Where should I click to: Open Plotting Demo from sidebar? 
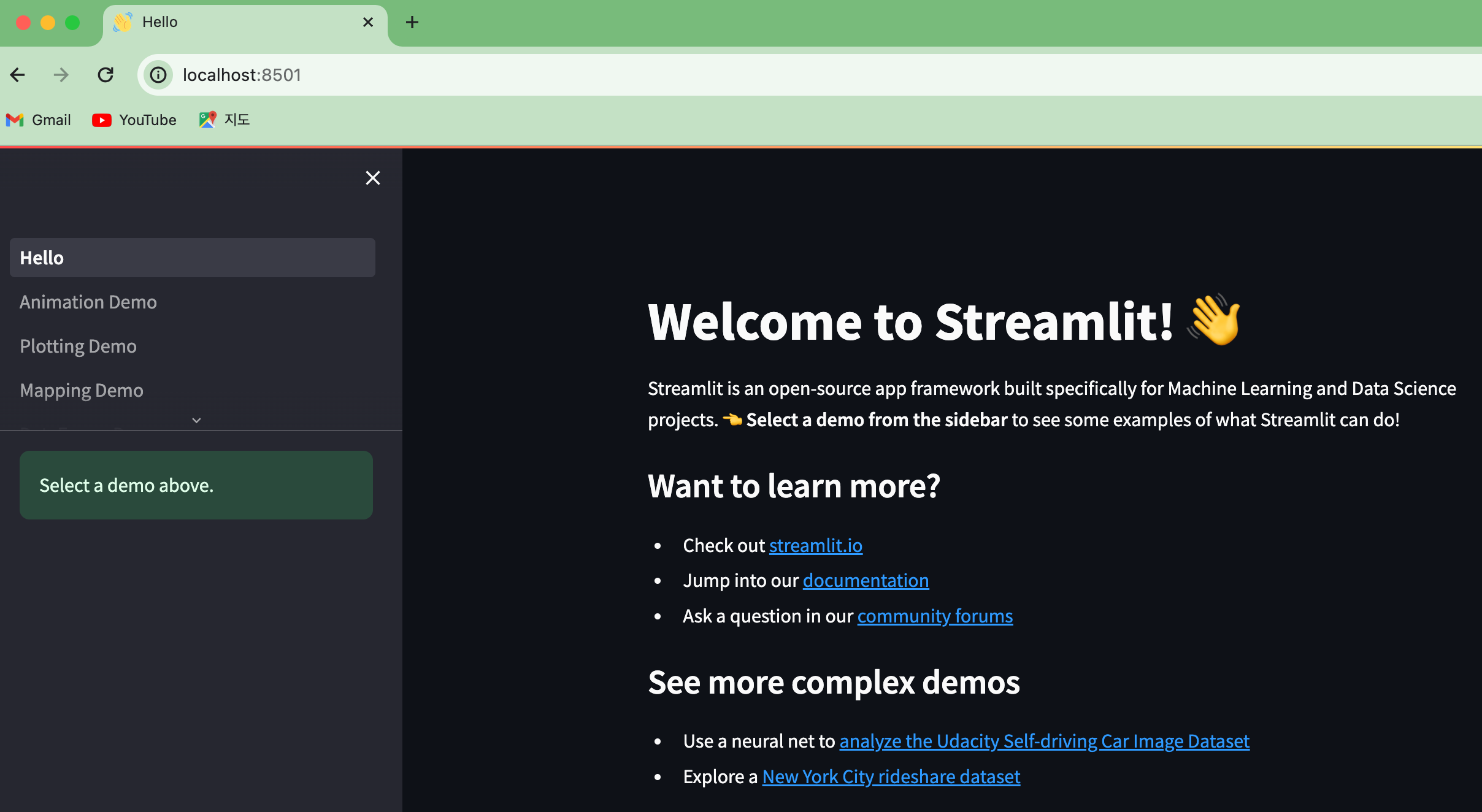click(78, 347)
